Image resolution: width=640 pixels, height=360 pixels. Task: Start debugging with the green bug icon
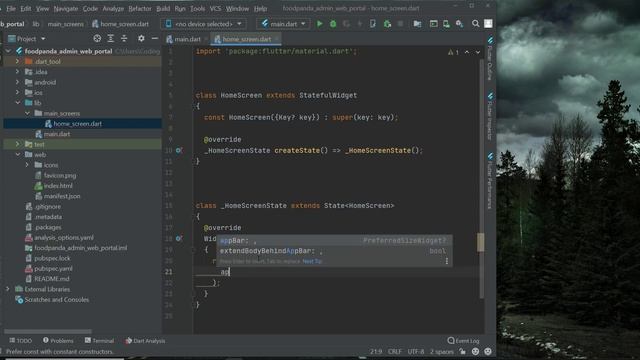click(x=333, y=24)
